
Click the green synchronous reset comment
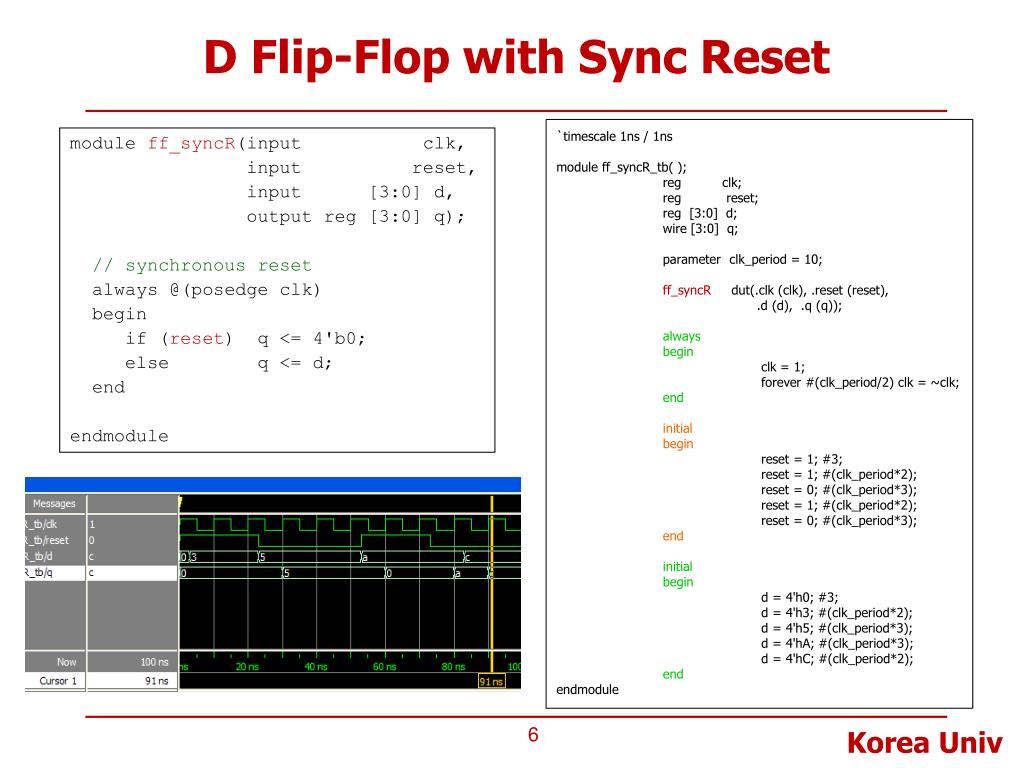coord(202,265)
